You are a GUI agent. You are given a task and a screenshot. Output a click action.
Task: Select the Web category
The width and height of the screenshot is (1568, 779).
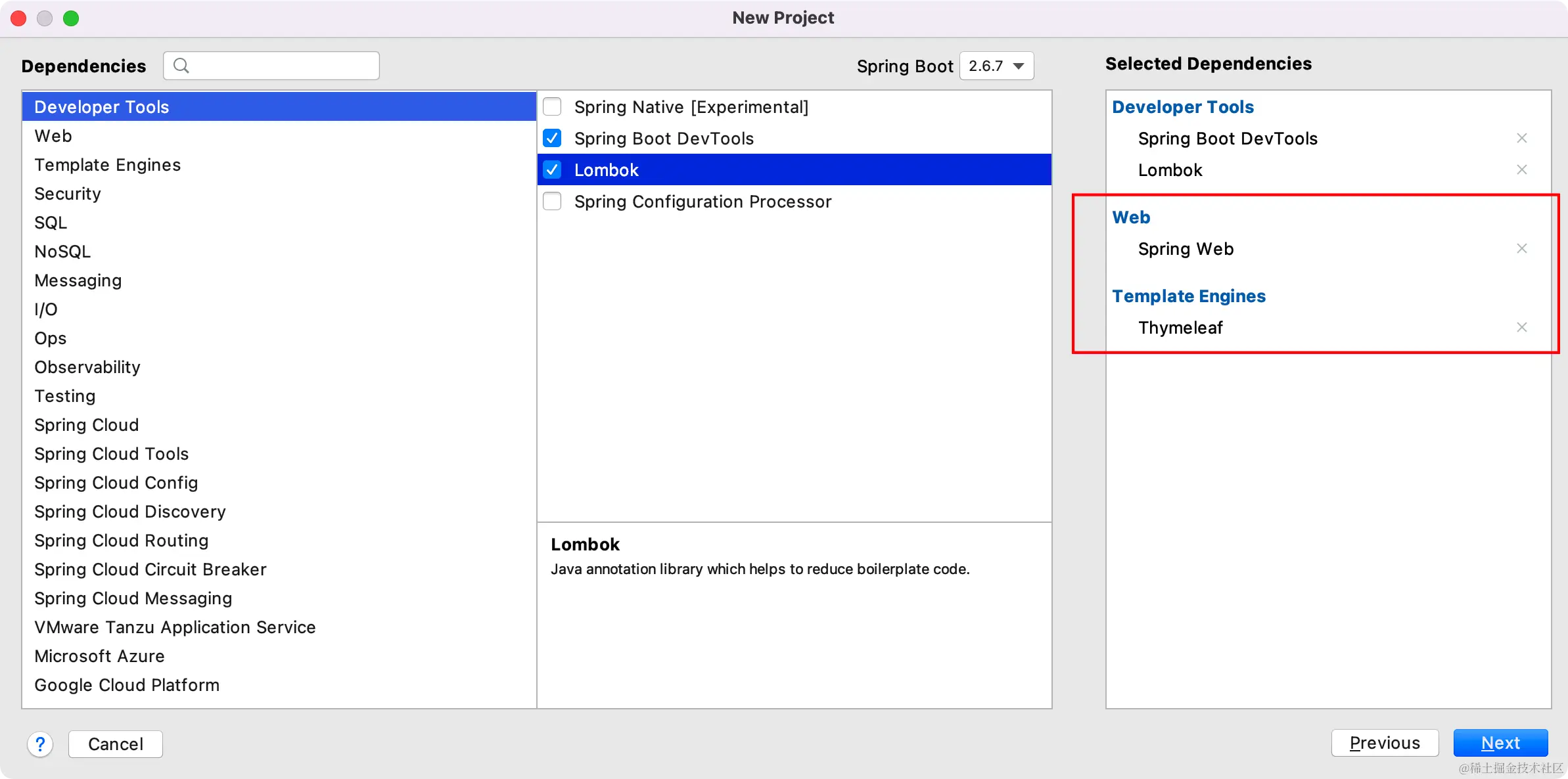[x=279, y=136]
